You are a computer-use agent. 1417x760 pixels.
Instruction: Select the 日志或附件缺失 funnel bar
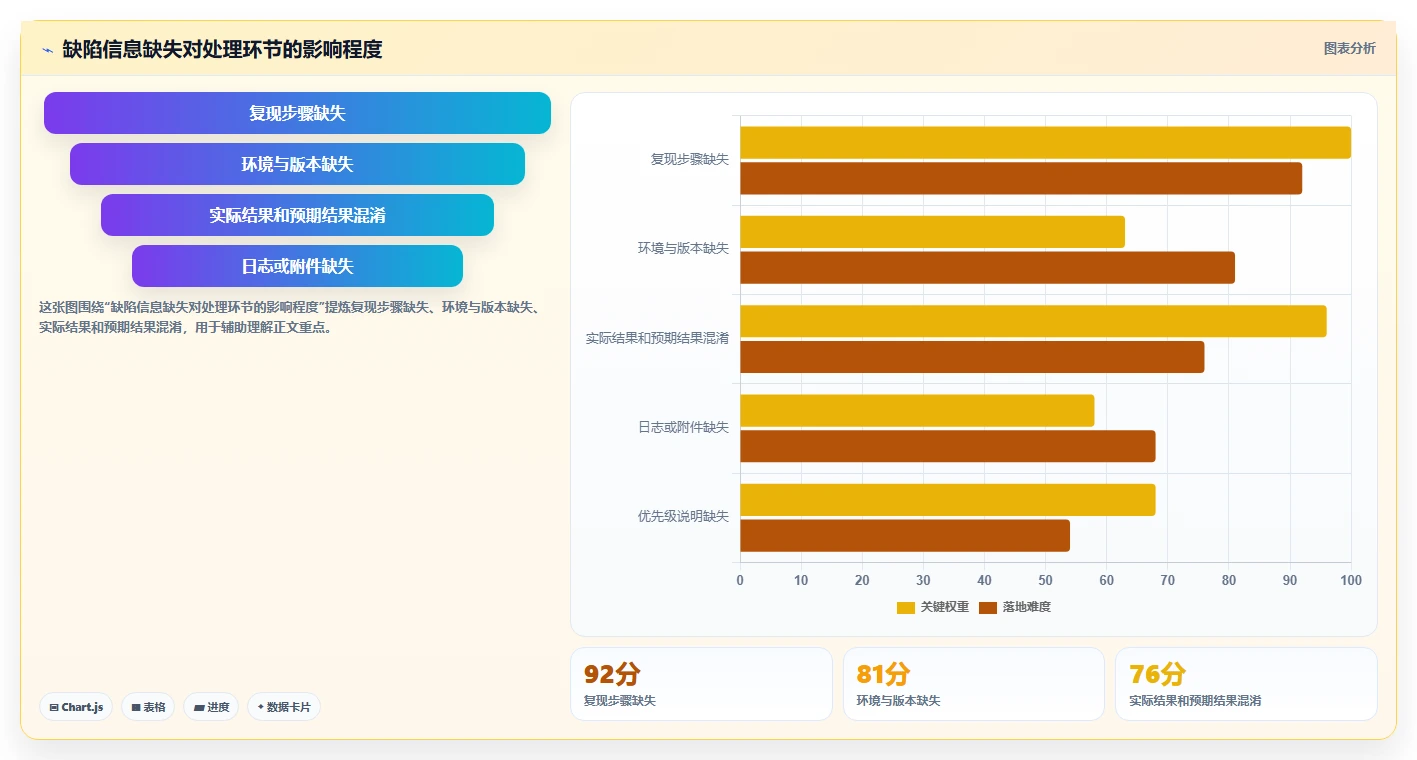pos(297,266)
